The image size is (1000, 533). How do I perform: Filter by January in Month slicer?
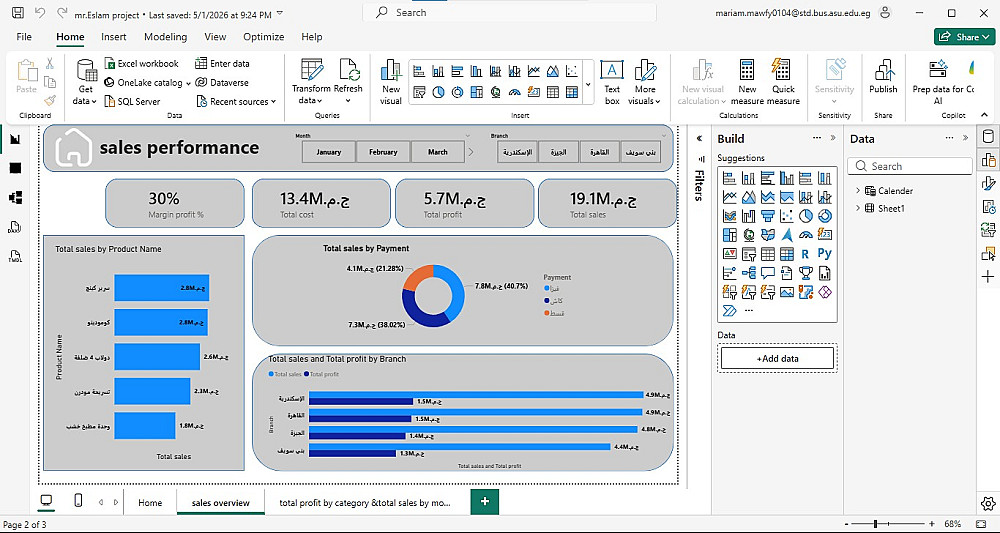coord(328,152)
